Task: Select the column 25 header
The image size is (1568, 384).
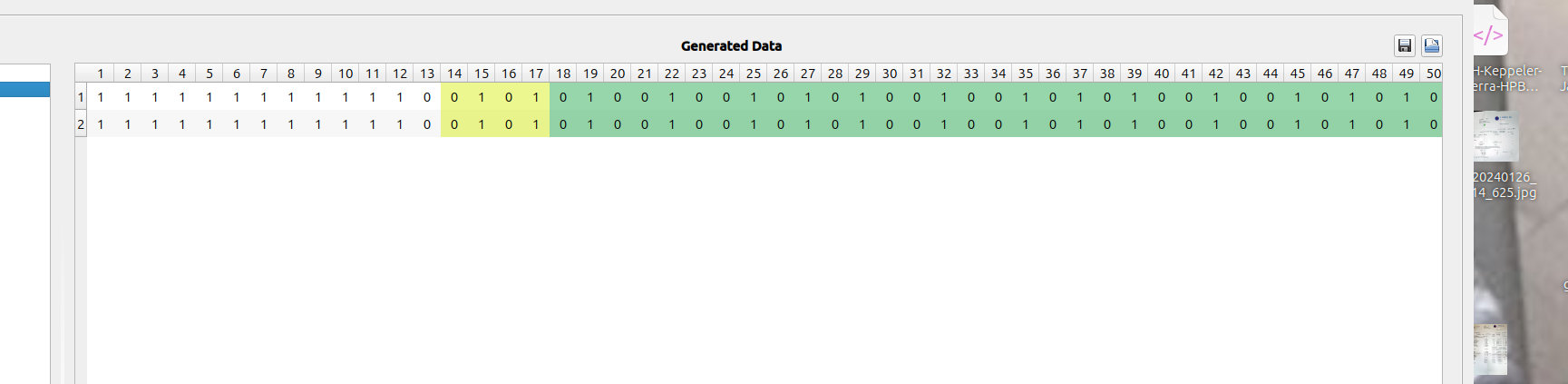Action: pyautogui.click(x=754, y=74)
